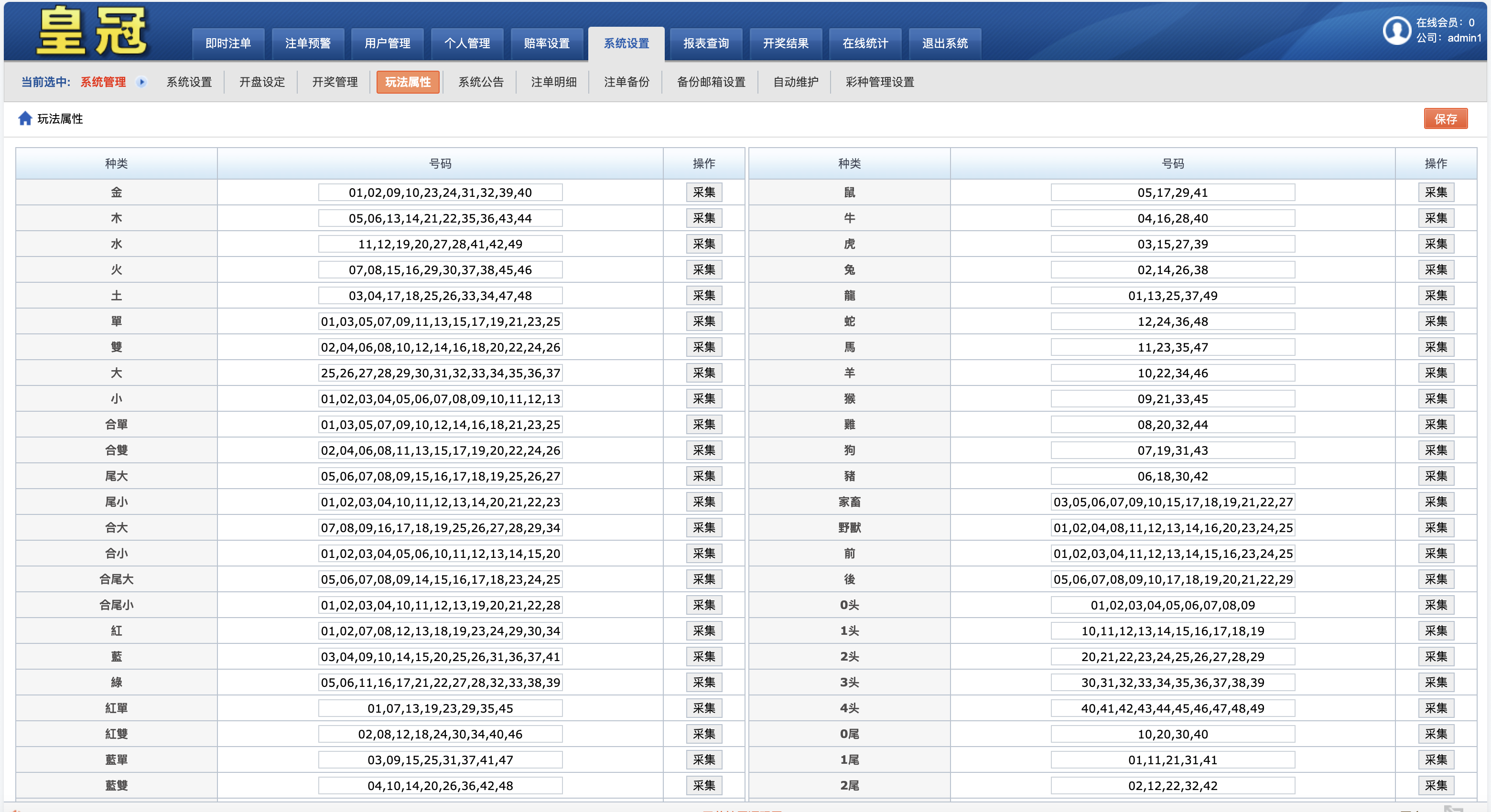1491x812 pixels.
Task: Go to the 系统公告 submenu item
Action: (481, 82)
